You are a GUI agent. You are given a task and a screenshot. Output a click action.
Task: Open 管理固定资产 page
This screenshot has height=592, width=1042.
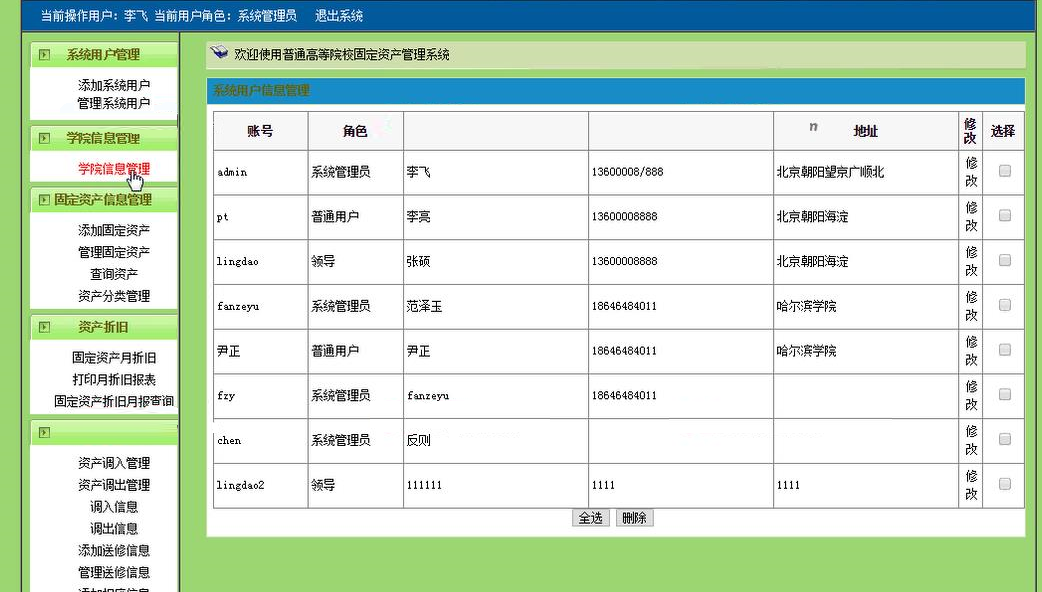coord(114,252)
